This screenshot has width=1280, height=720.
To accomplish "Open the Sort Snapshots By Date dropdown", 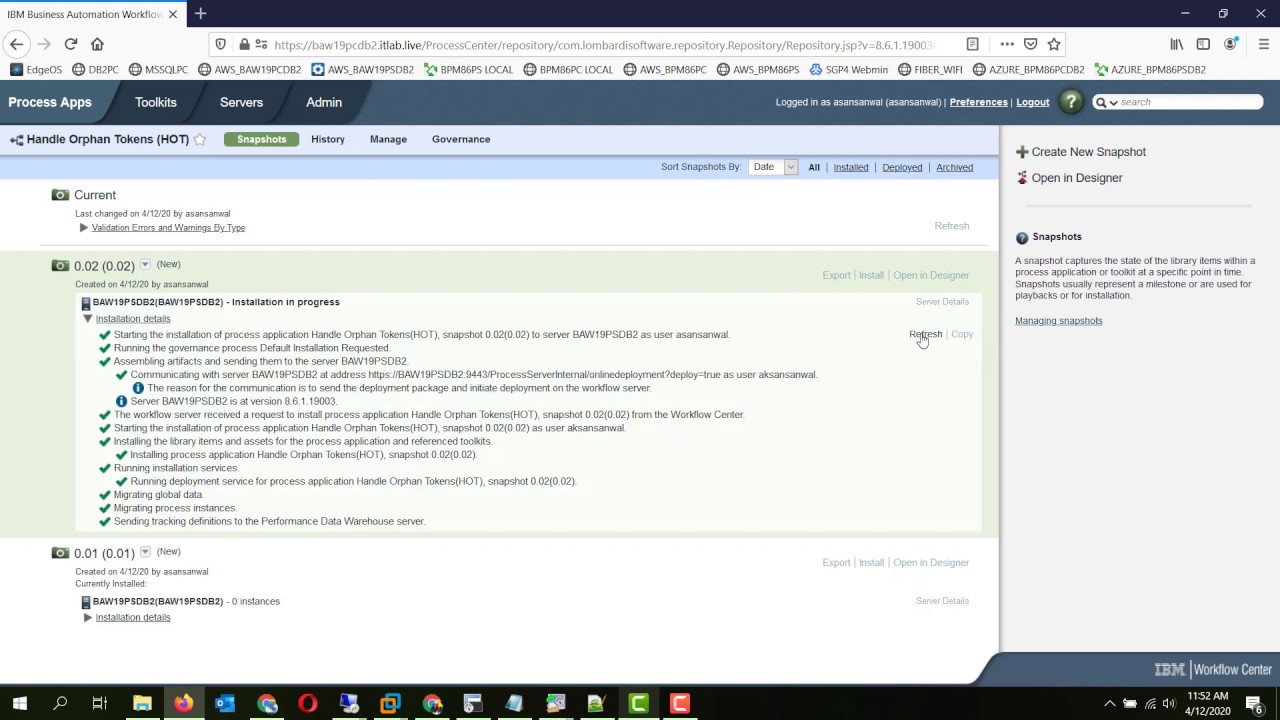I will [x=773, y=167].
